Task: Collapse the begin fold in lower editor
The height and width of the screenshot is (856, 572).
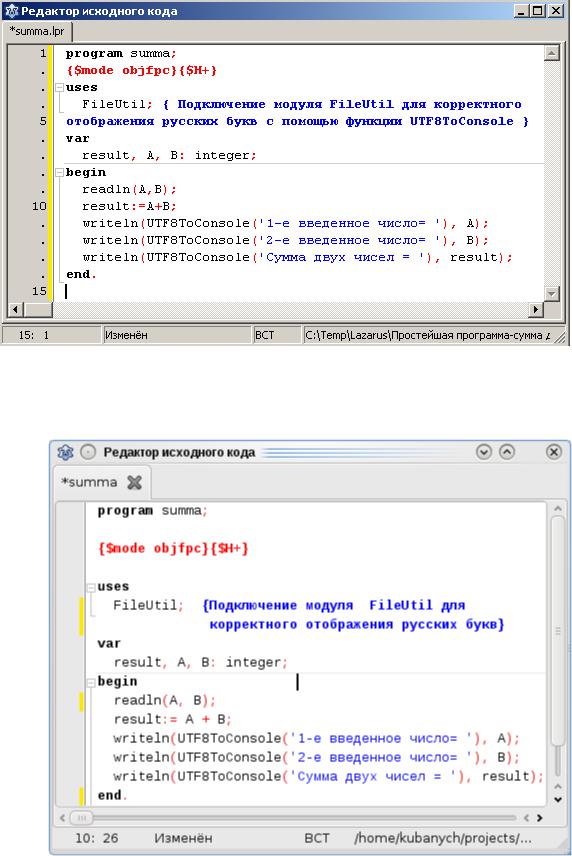Action: pos(91,682)
